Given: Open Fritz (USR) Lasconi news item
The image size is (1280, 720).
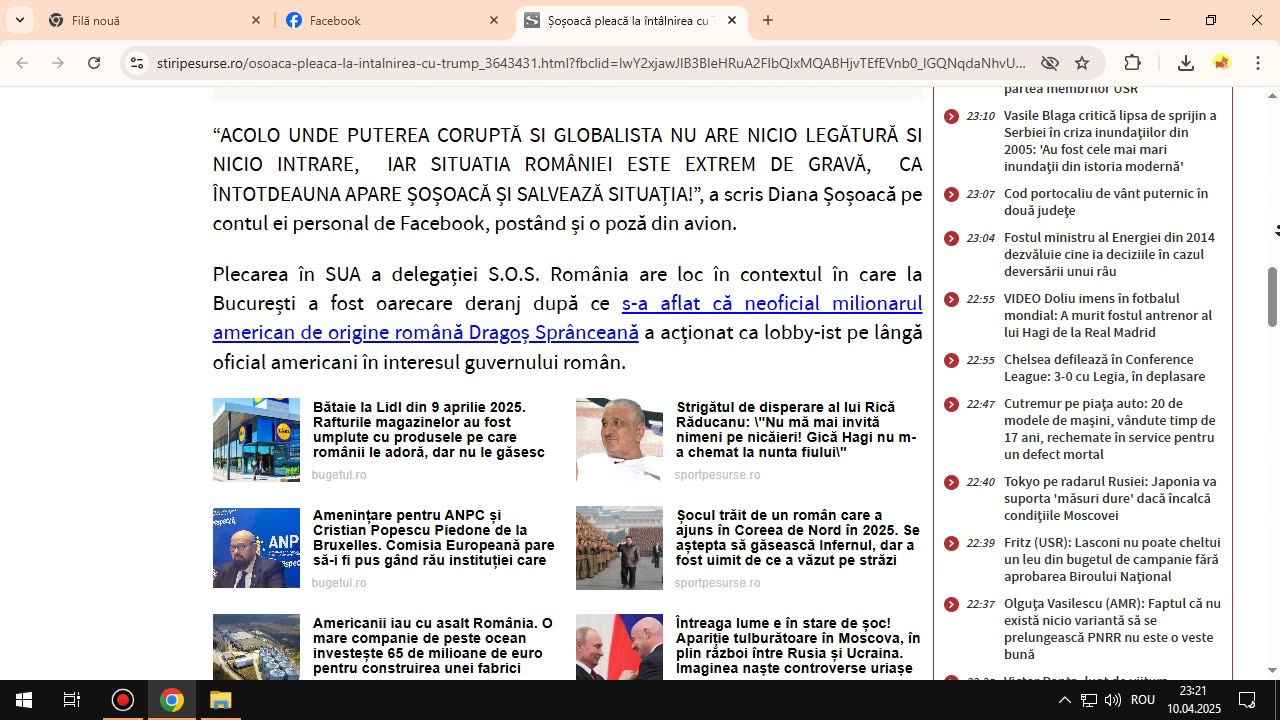Looking at the screenshot, I should 1112,559.
